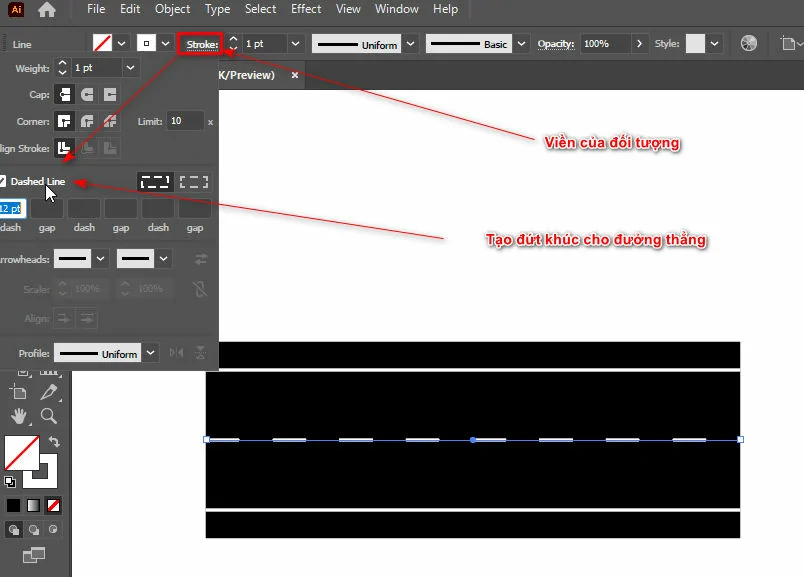The height and width of the screenshot is (577, 804).
Task: Choose the Projecting Cap option
Action: [110, 95]
